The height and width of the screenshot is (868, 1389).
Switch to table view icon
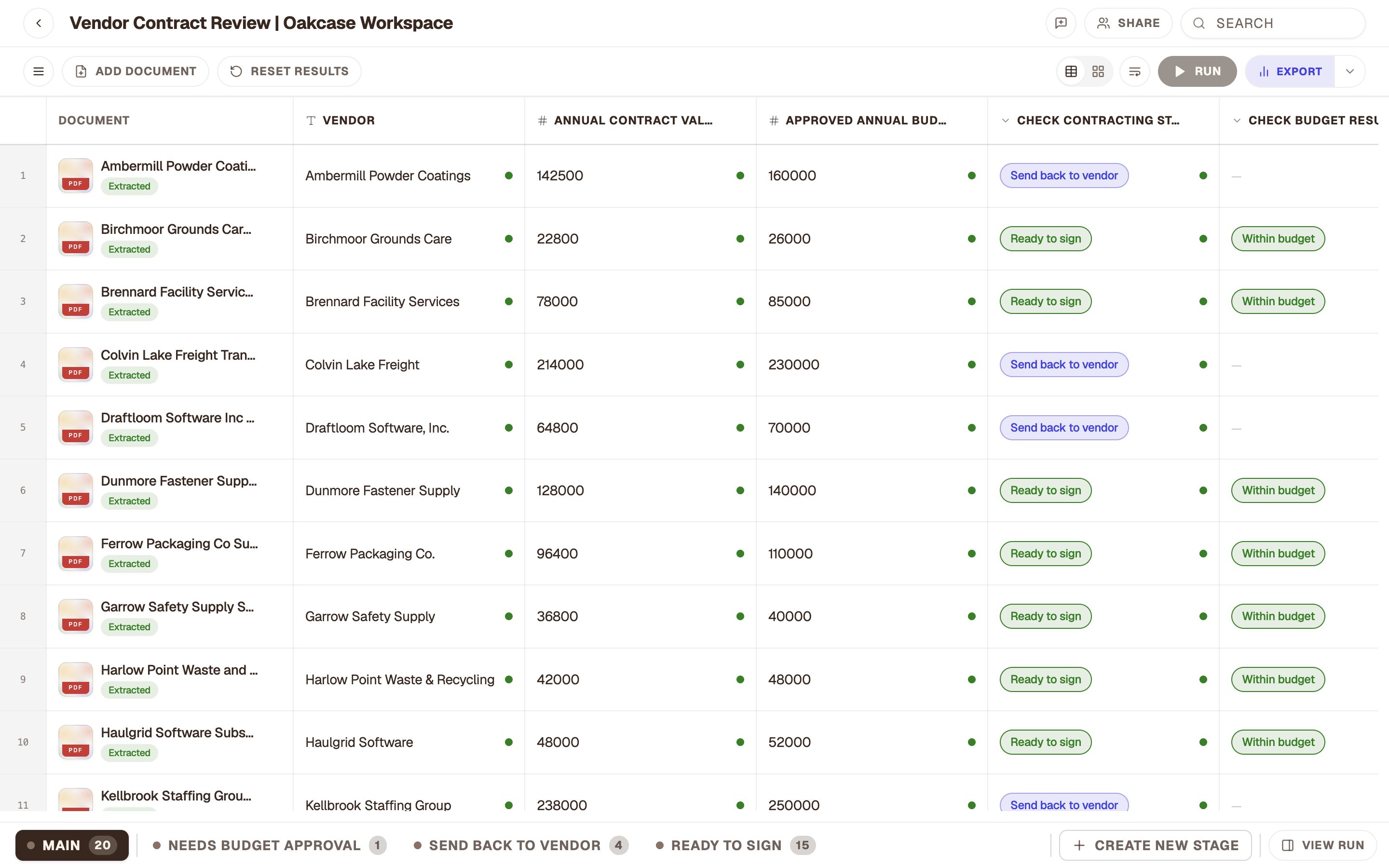pos(1071,71)
